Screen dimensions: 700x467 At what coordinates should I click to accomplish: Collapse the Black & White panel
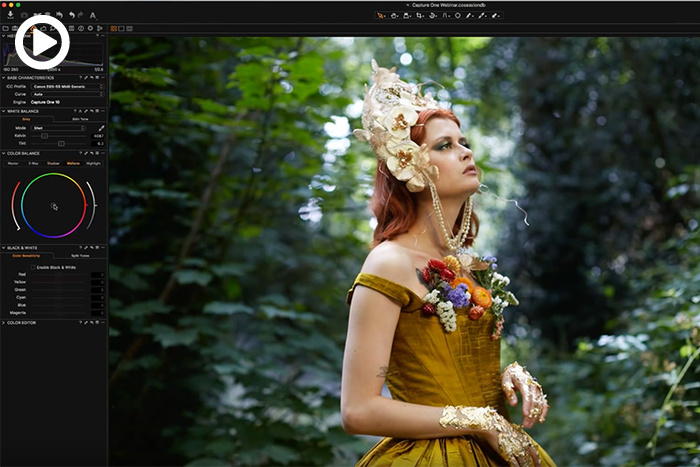(x=4, y=248)
